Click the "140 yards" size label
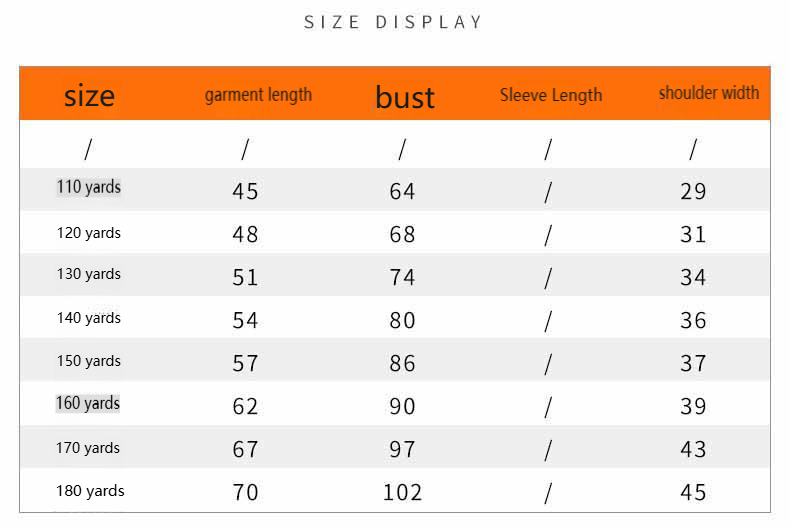Image resolution: width=790 pixels, height=526 pixels. coord(89,318)
